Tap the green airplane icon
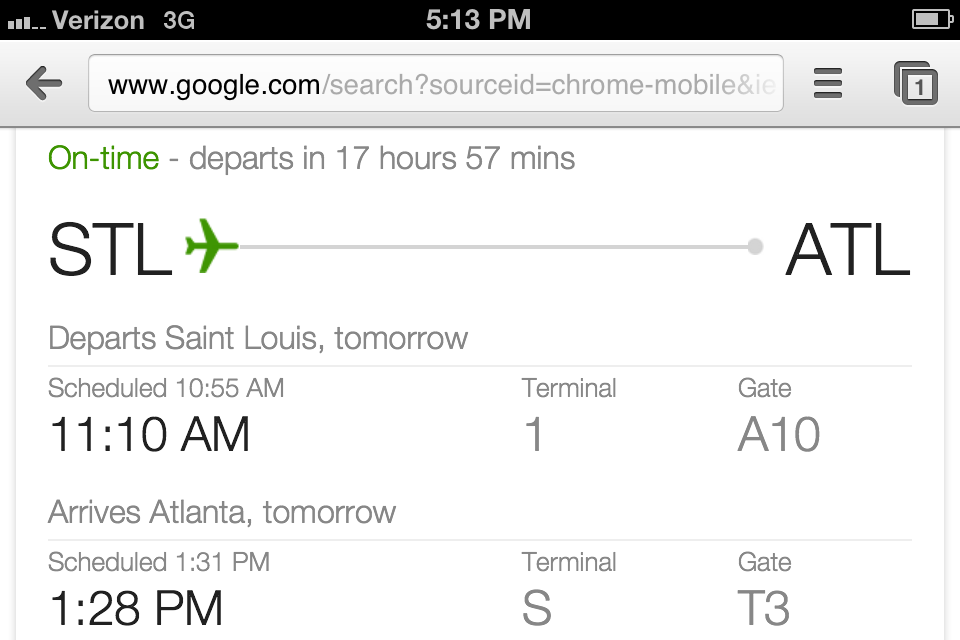Viewport: 960px width, 640px height. (x=212, y=245)
